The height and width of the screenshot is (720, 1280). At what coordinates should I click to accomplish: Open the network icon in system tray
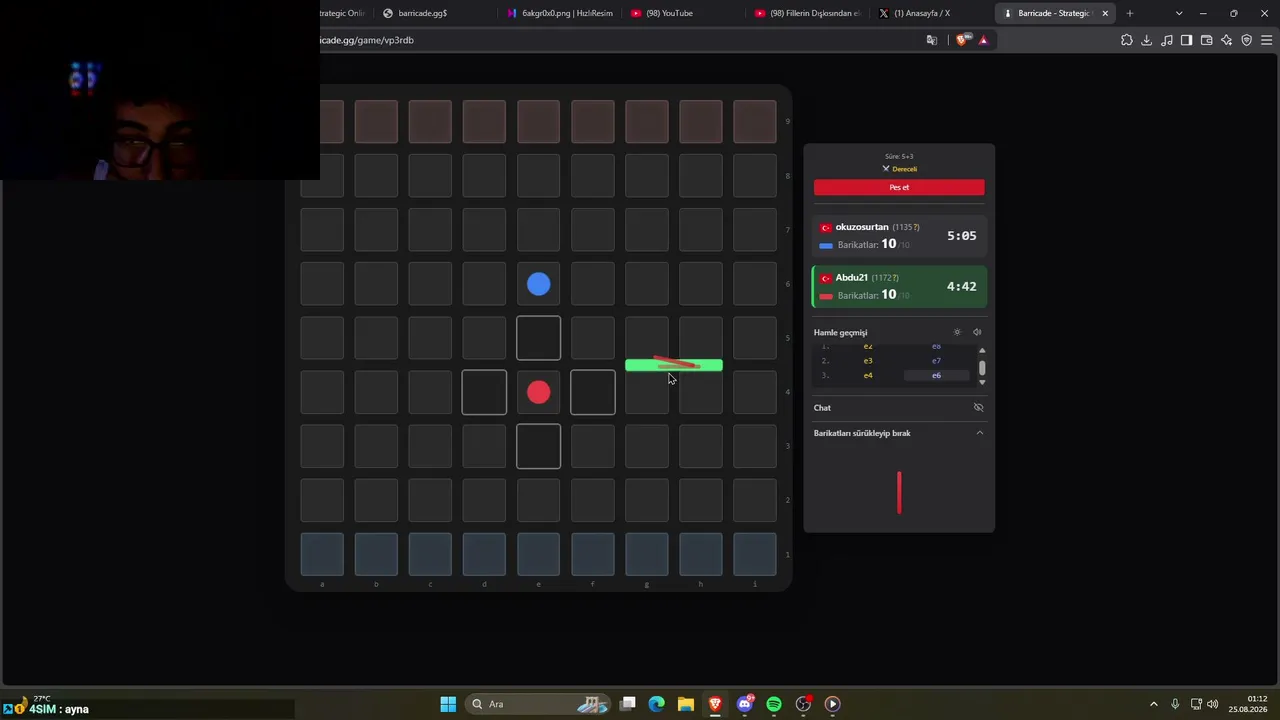click(x=1196, y=704)
